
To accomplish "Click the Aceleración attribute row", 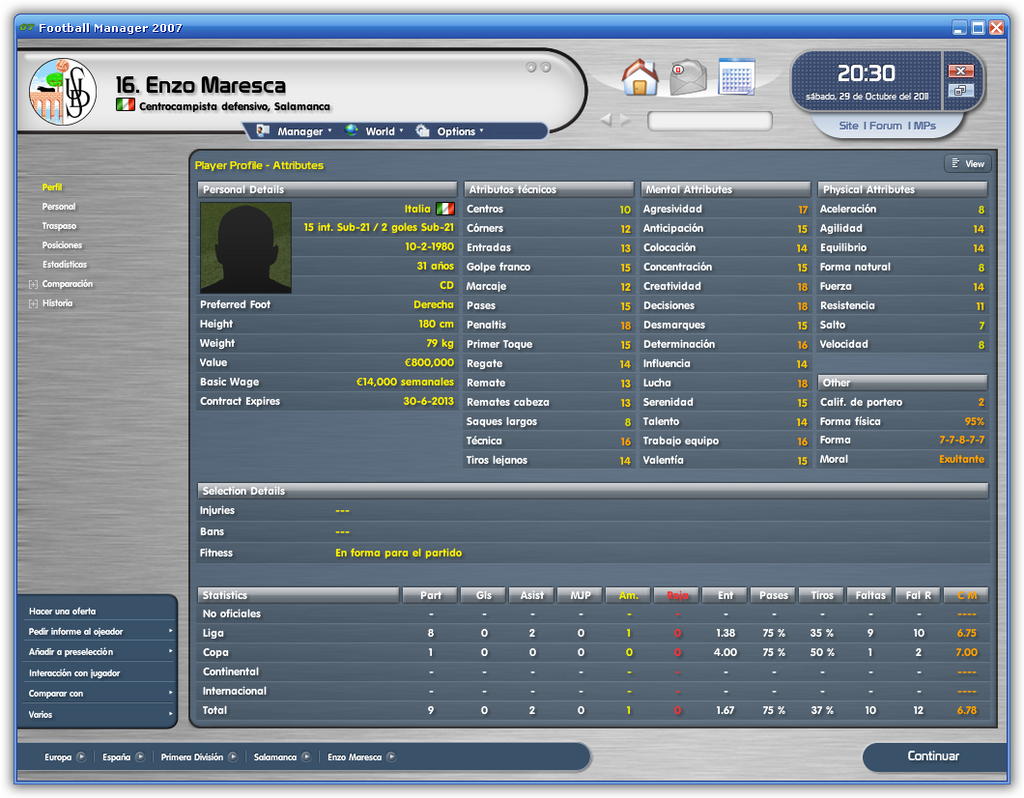I will 903,209.
